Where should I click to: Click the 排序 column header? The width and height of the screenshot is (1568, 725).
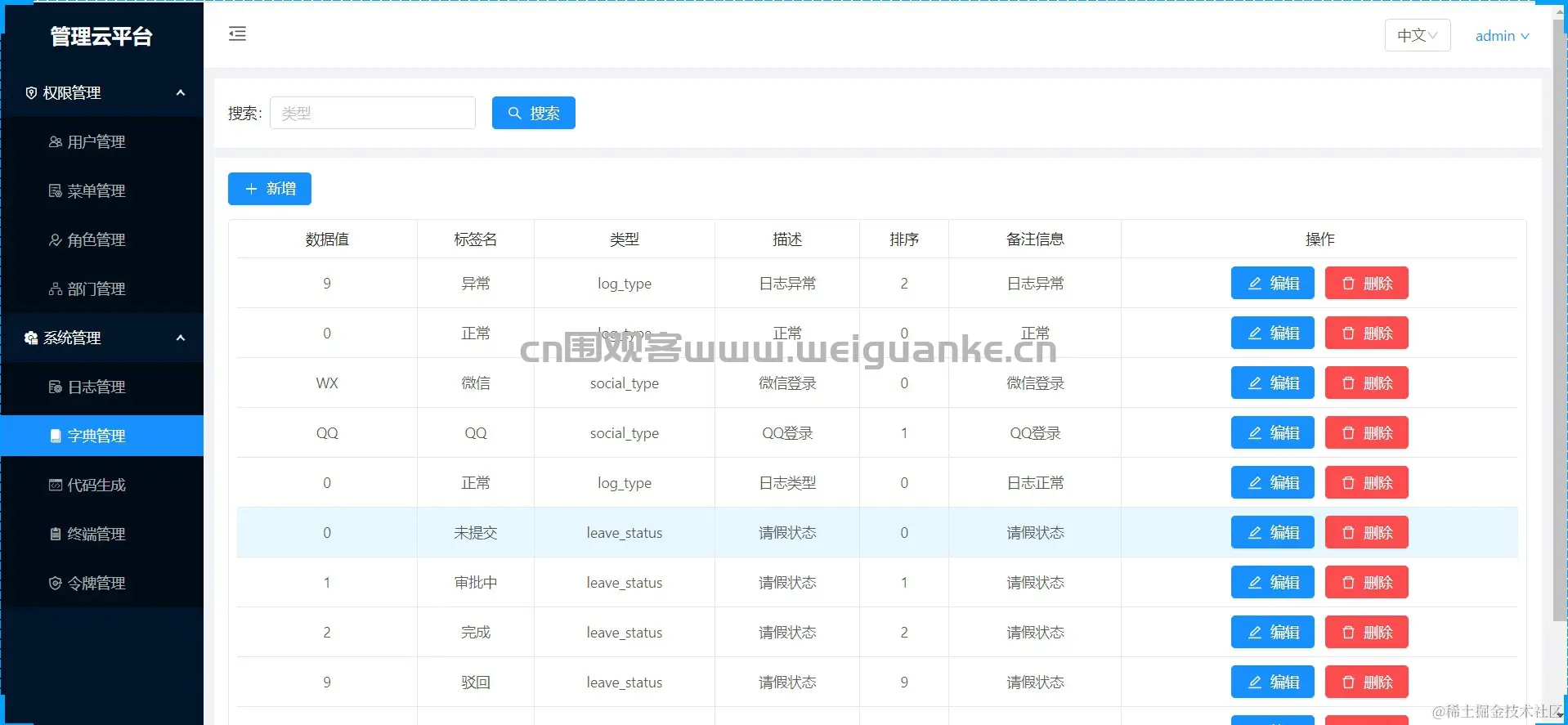point(904,239)
